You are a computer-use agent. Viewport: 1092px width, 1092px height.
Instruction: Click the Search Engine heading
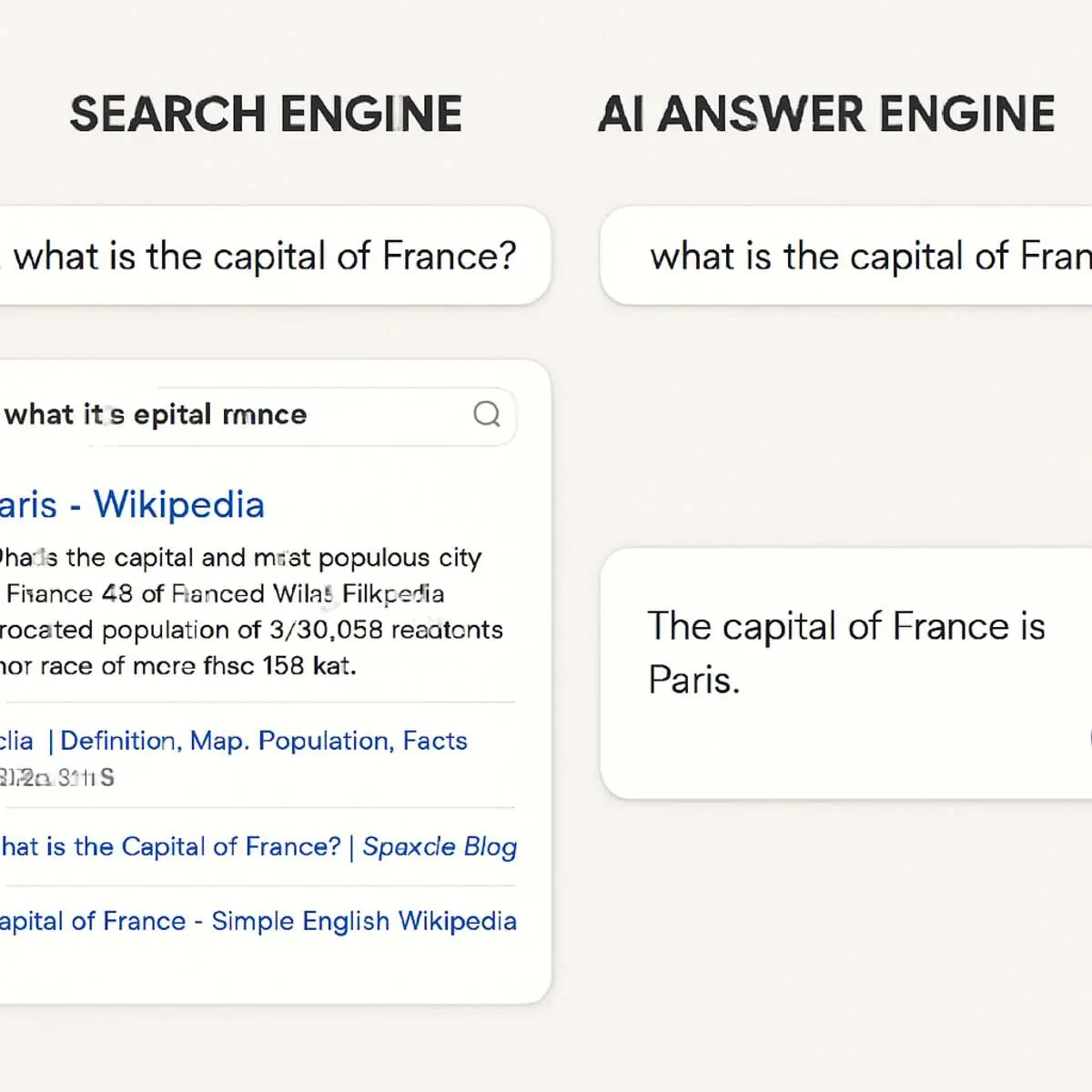tap(266, 115)
